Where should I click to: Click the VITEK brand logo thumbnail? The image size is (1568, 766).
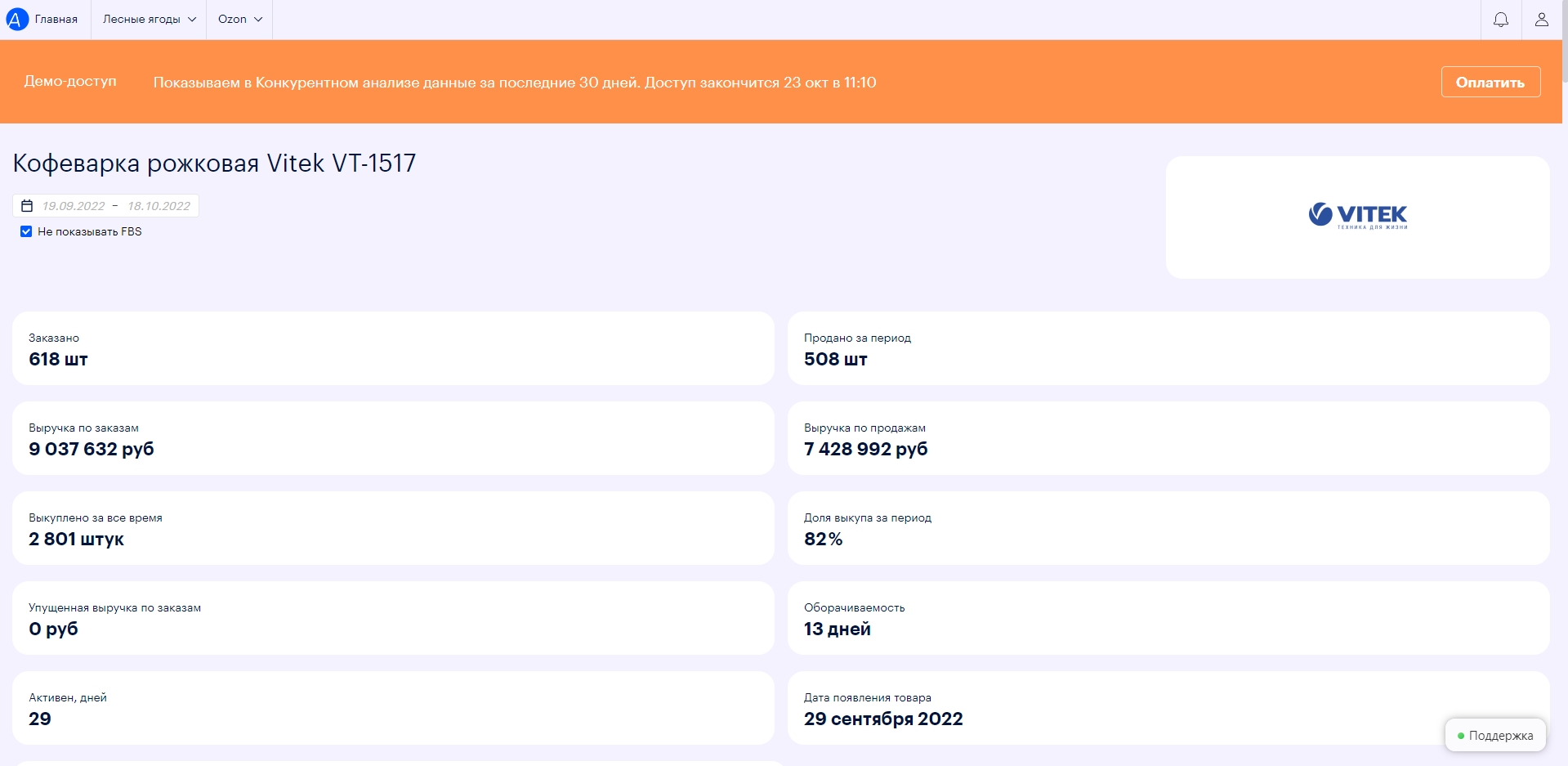click(x=1357, y=217)
